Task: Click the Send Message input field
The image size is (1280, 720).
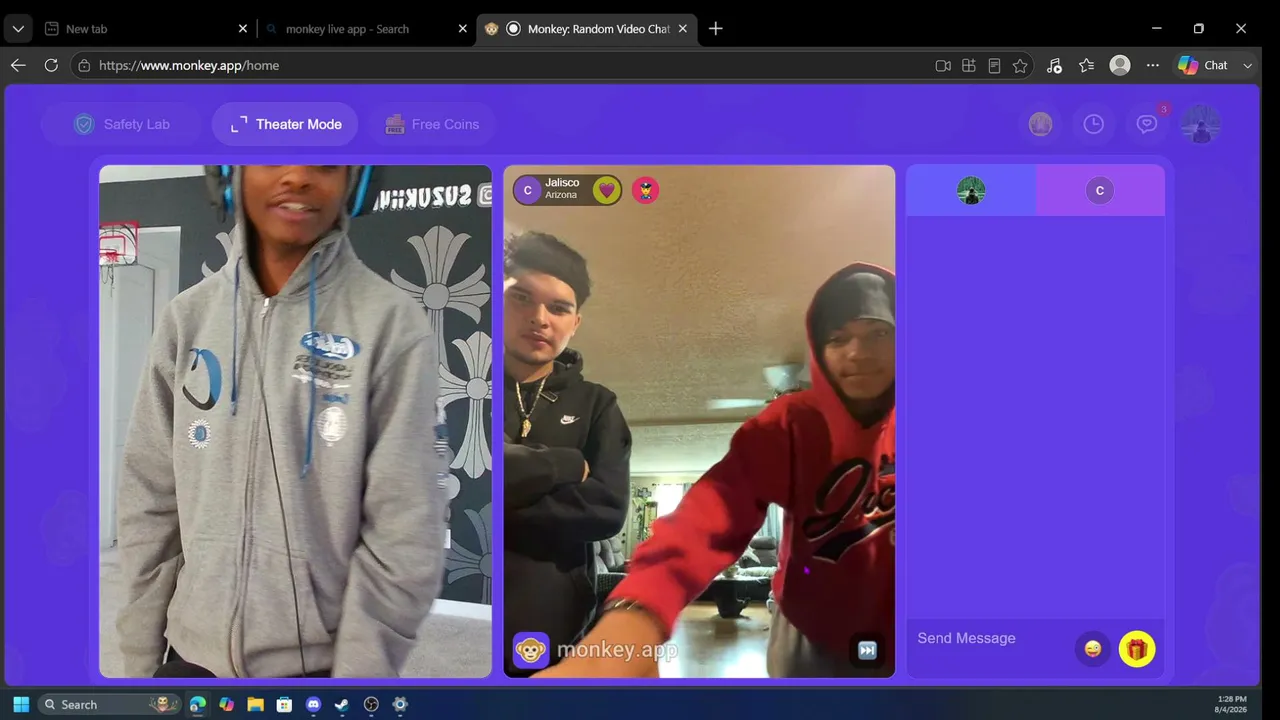Action: 990,638
